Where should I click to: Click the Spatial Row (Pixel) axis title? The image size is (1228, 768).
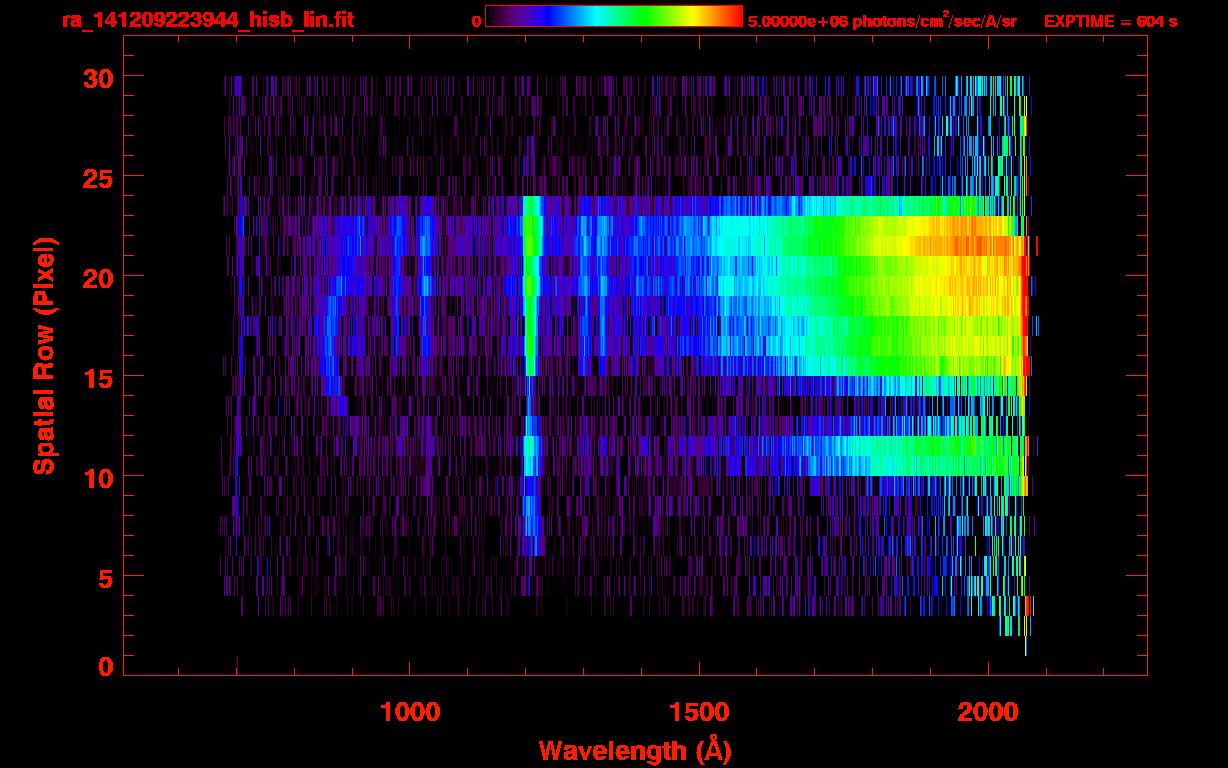point(43,356)
